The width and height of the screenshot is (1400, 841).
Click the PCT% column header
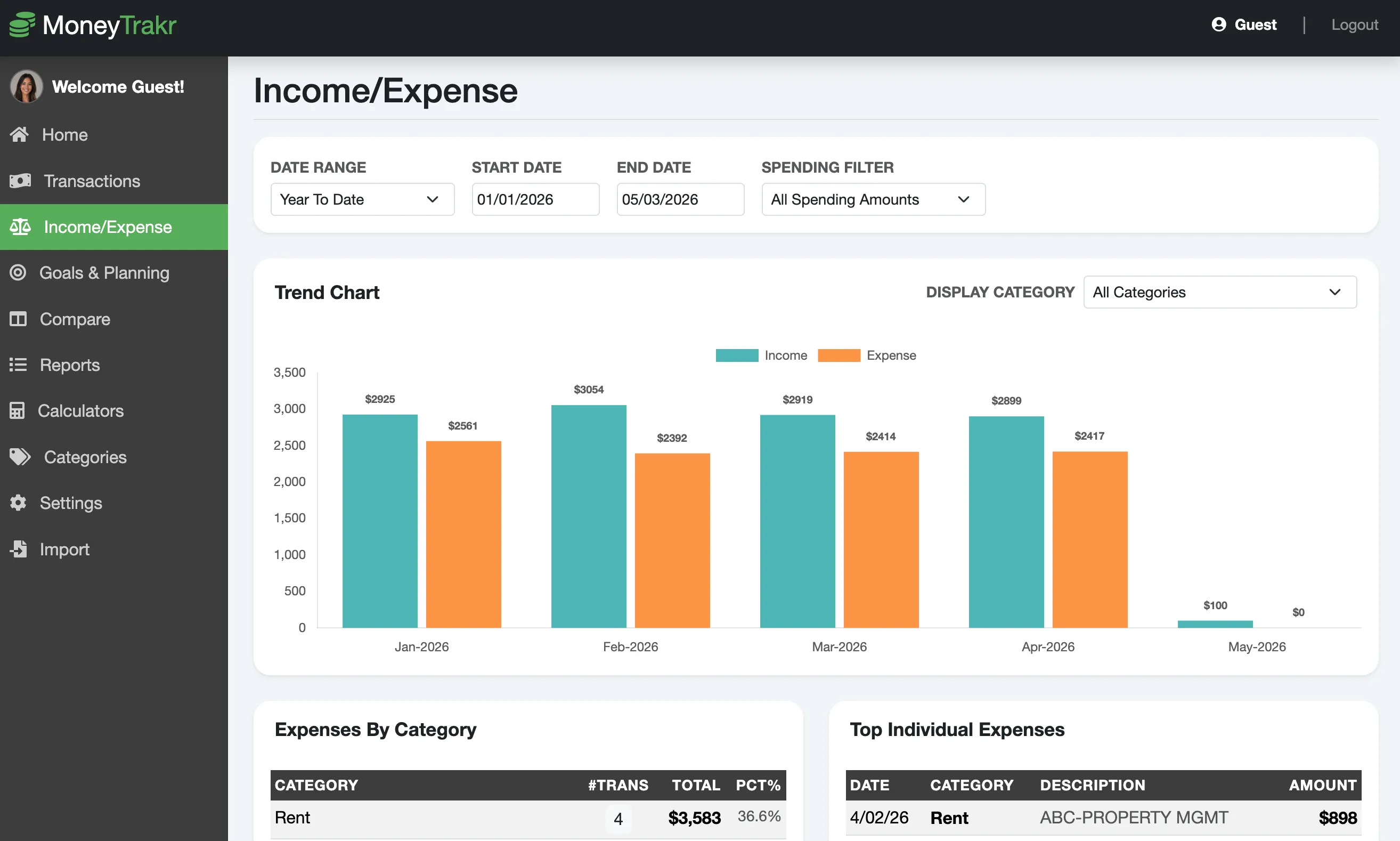point(759,786)
